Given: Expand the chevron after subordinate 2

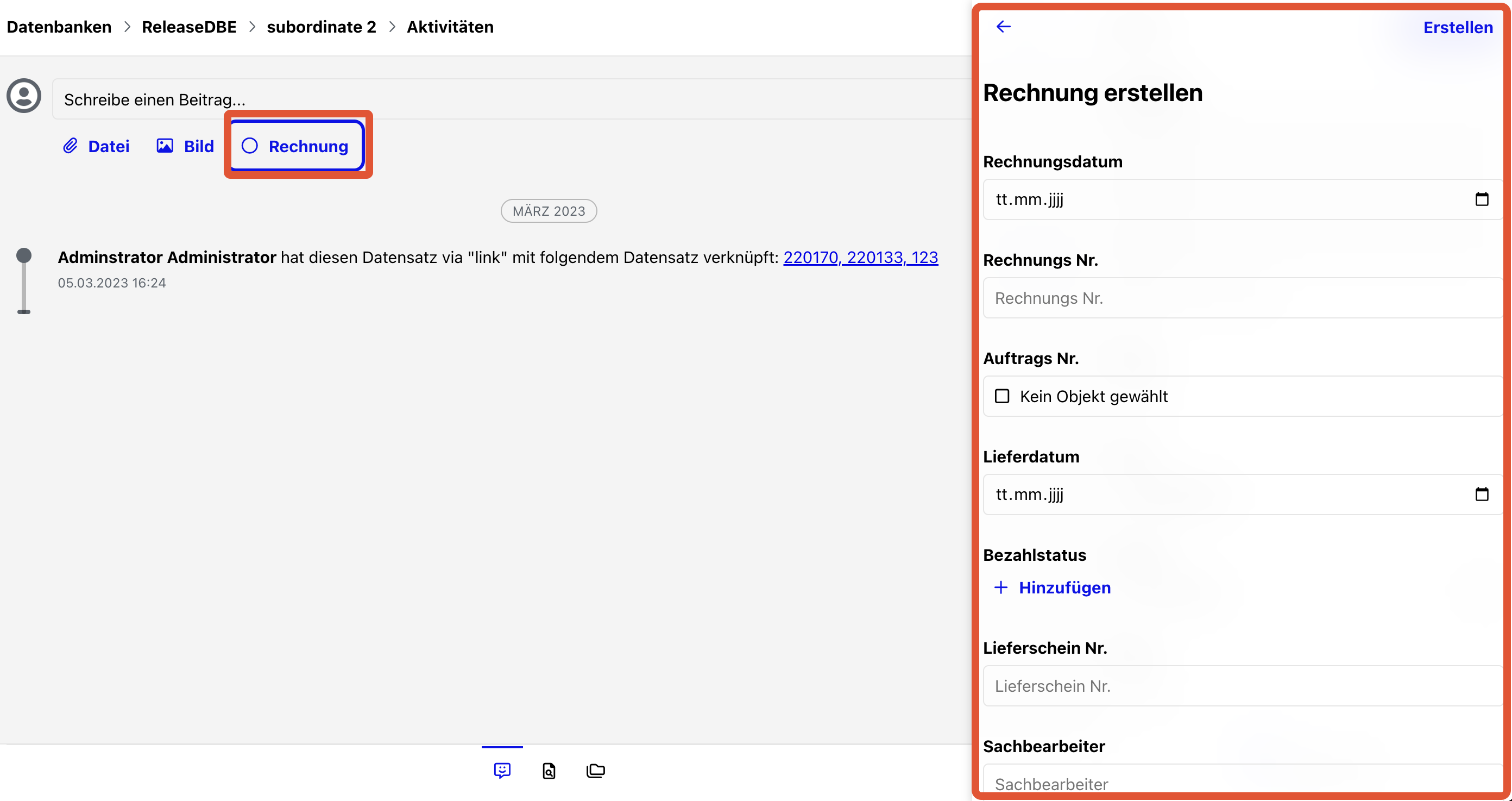Looking at the screenshot, I should tap(392, 27).
